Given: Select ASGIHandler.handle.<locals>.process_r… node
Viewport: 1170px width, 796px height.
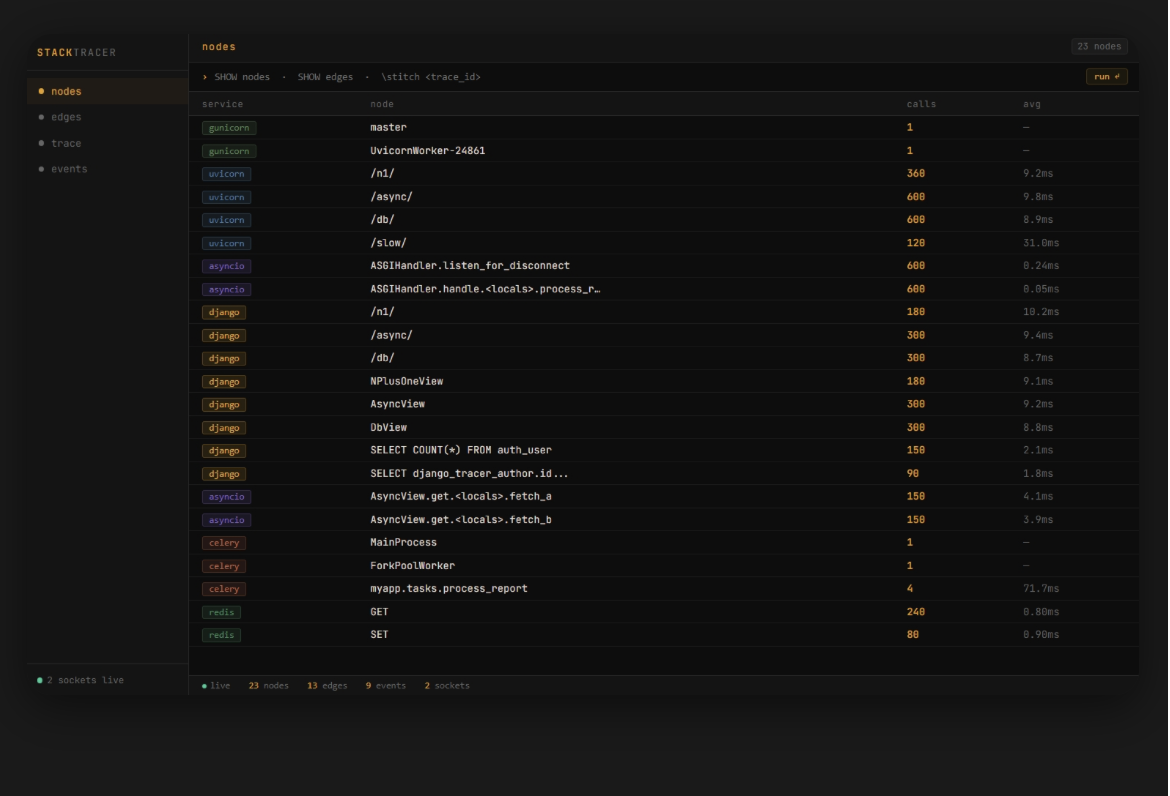Looking at the screenshot, I should tap(485, 289).
